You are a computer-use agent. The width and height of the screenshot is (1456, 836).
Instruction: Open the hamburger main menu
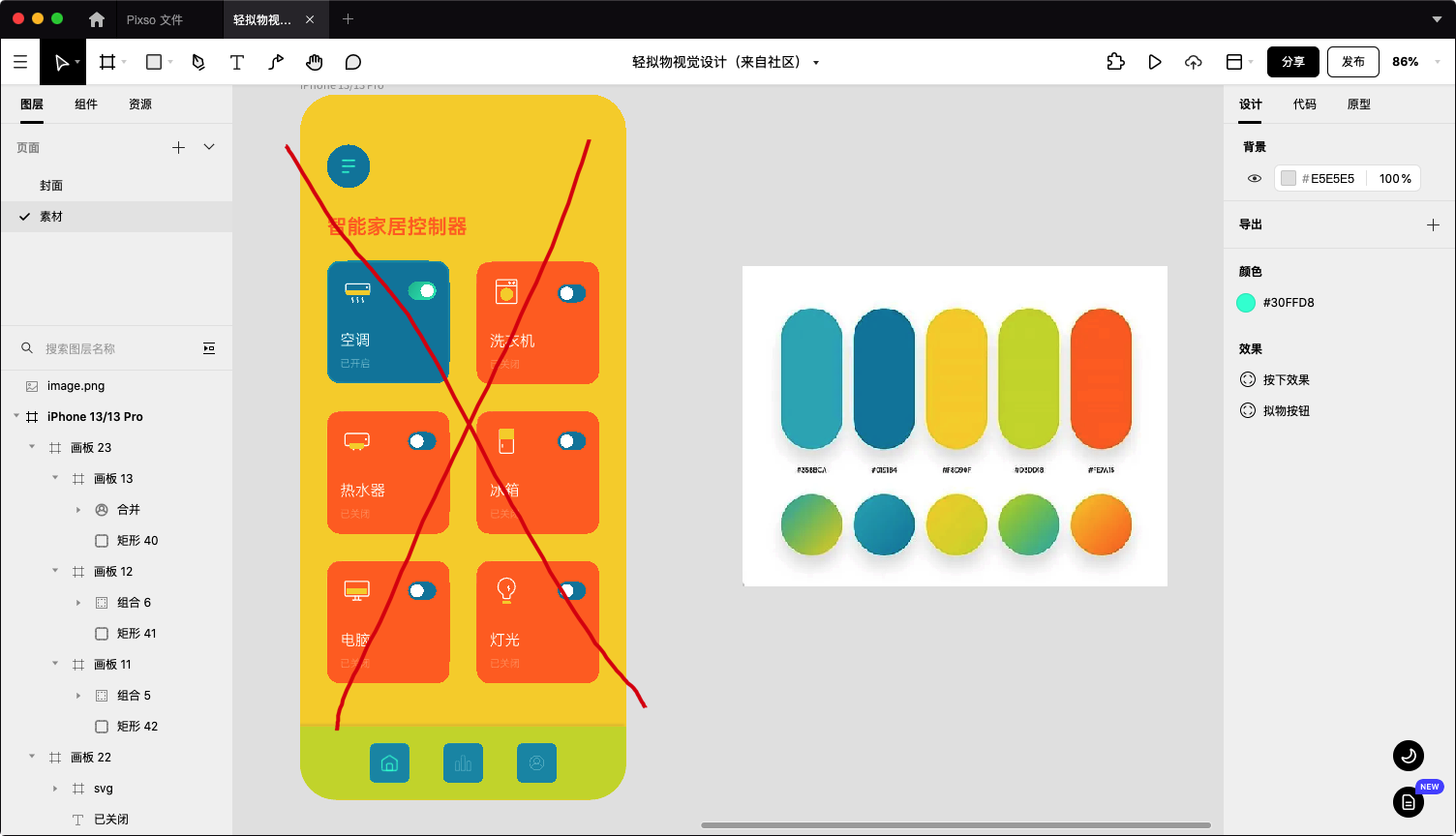[20, 62]
